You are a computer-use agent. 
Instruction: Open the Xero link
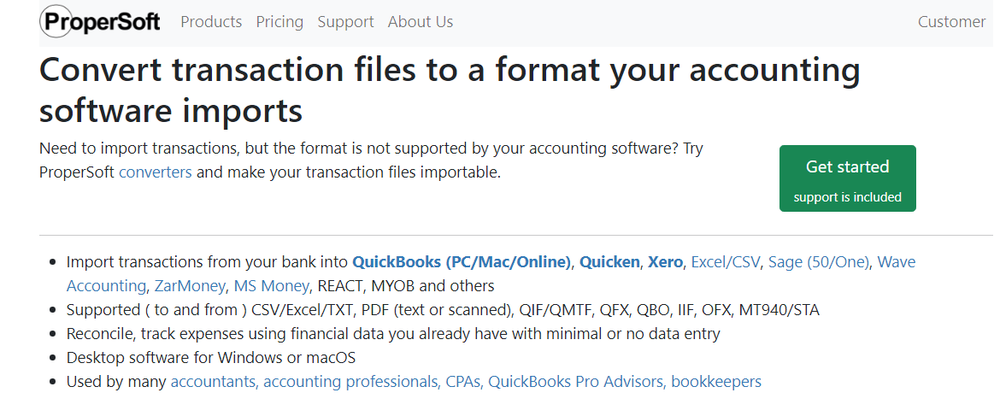pyautogui.click(x=665, y=262)
